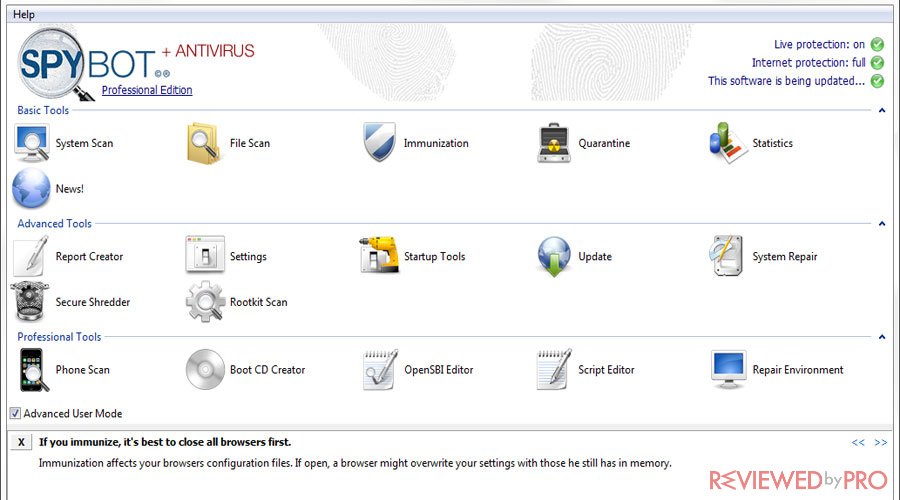Click the File Scan label

(x=250, y=143)
